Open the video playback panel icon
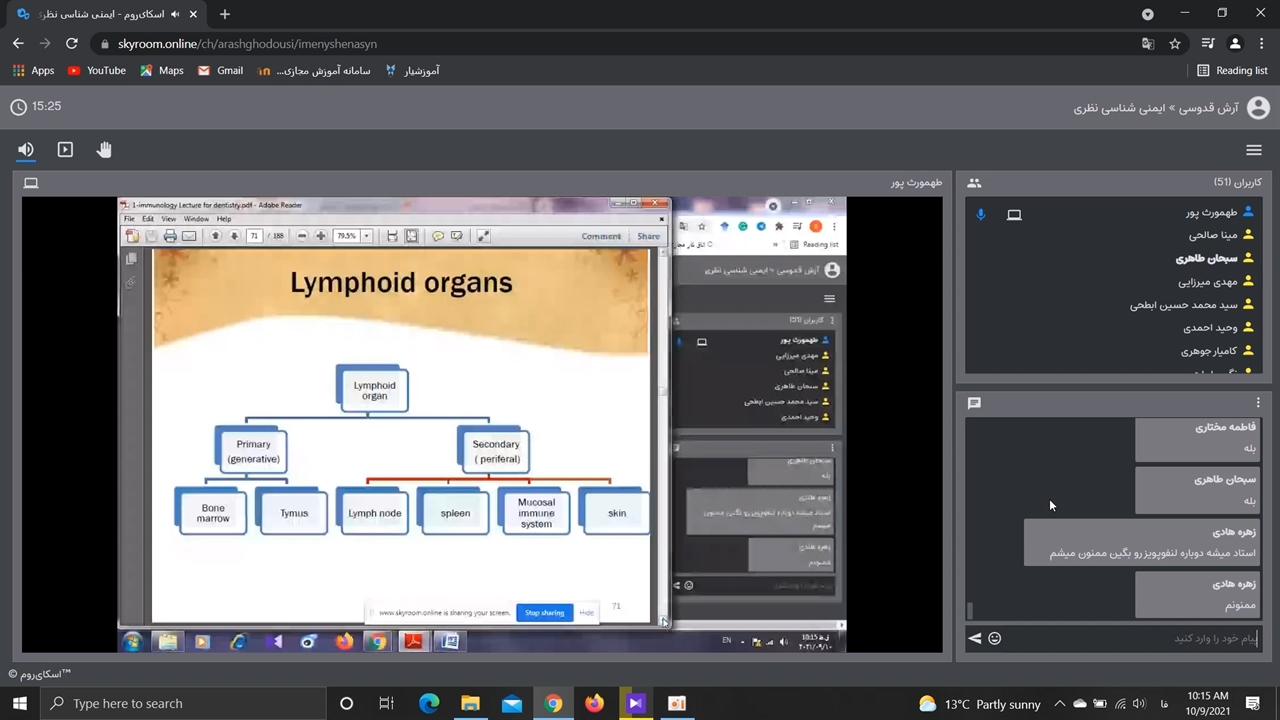Image resolution: width=1280 pixels, height=720 pixels. [65, 150]
